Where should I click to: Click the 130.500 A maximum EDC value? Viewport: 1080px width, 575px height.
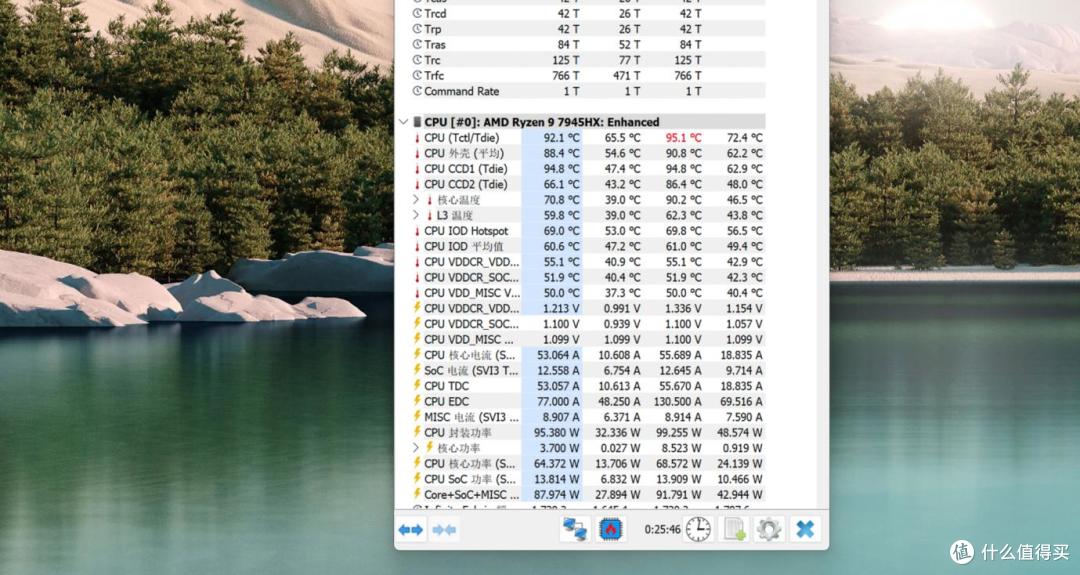[678, 401]
